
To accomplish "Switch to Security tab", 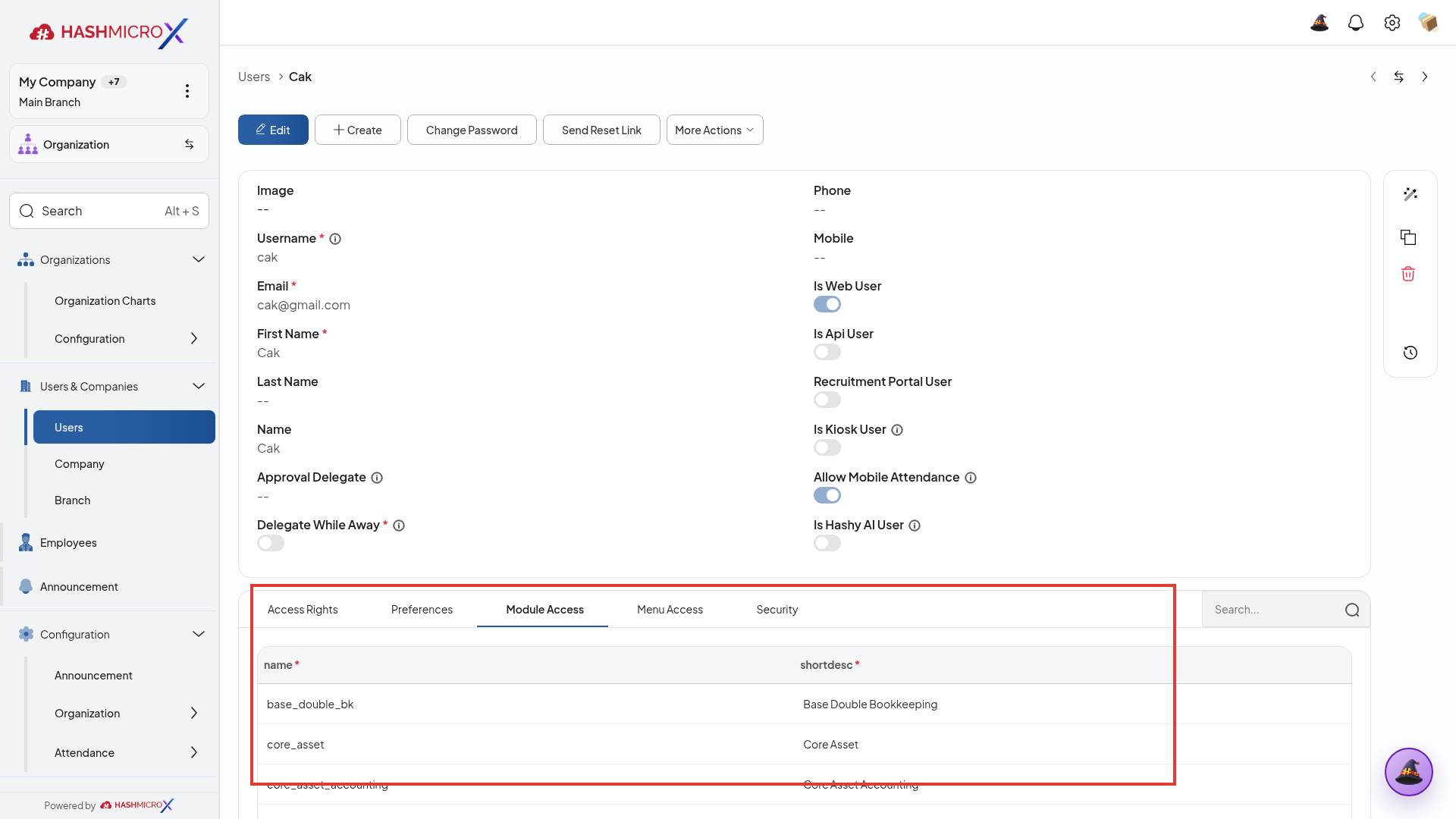I will pos(777,610).
